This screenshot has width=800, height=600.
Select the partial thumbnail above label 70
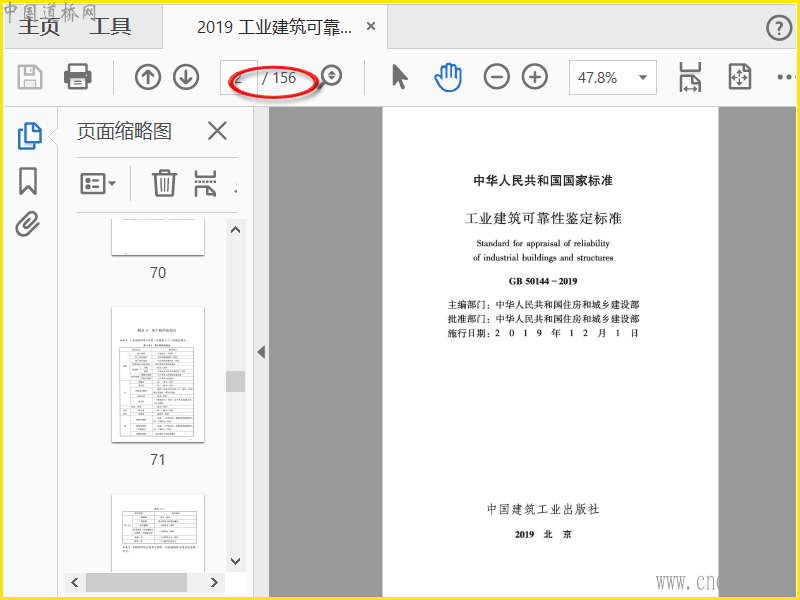click(x=158, y=237)
